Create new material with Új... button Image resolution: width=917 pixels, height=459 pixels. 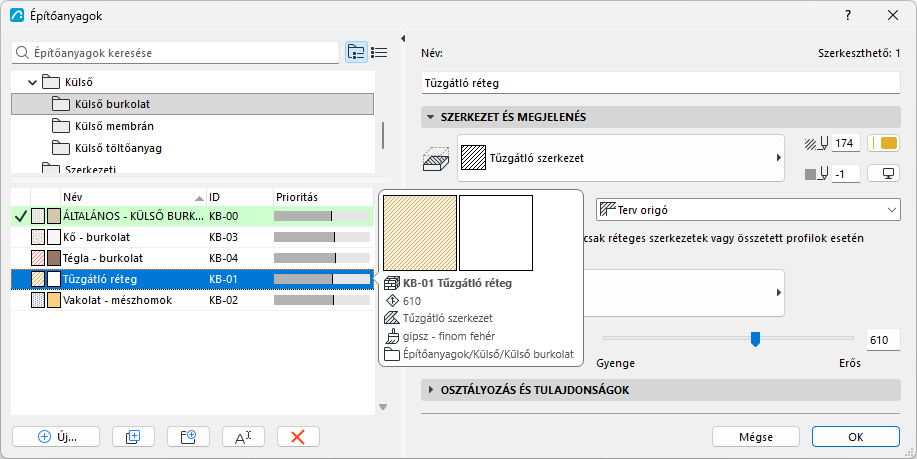(x=56, y=437)
